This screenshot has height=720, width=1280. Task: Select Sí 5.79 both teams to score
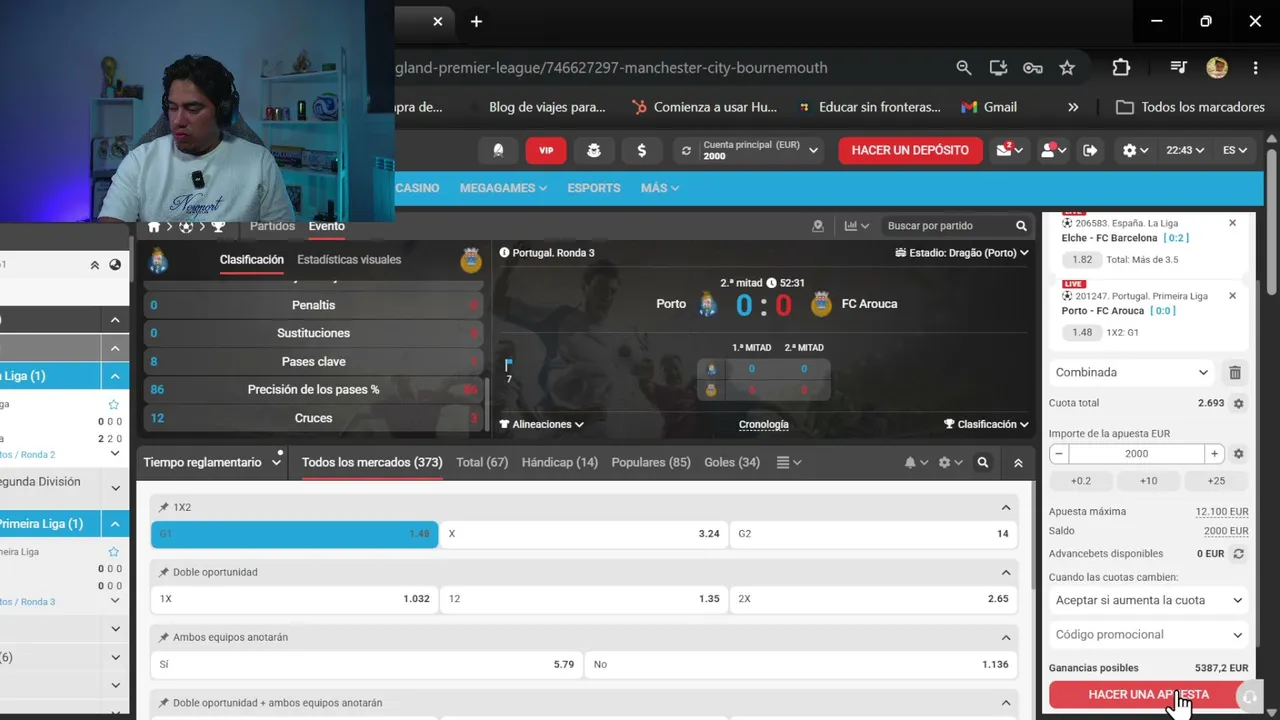[366, 664]
